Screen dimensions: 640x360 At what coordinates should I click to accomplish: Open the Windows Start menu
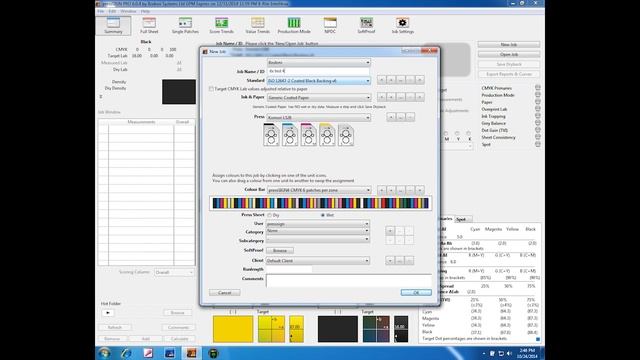(x=104, y=353)
